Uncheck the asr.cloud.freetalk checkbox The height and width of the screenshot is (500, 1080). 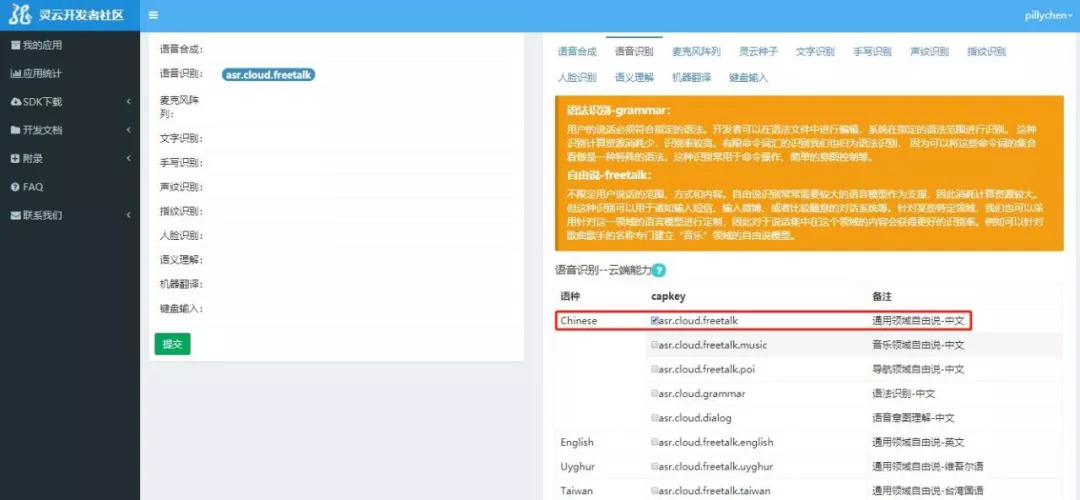tap(655, 321)
